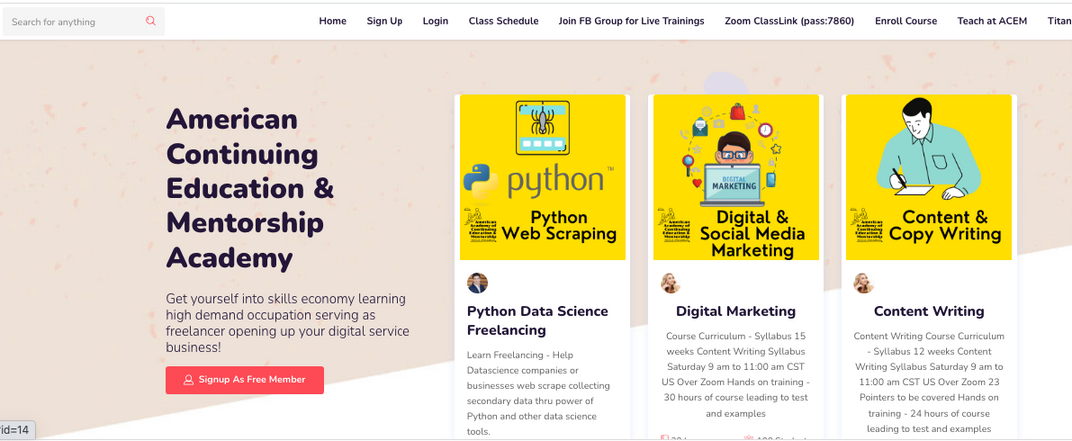Click the magnifier search icon

(x=151, y=21)
